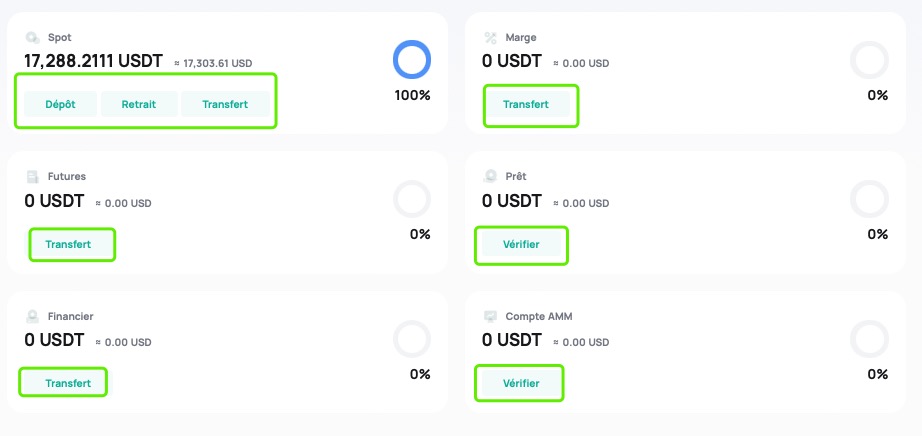
Task: Click the Financier account icon
Action: pyautogui.click(x=32, y=317)
